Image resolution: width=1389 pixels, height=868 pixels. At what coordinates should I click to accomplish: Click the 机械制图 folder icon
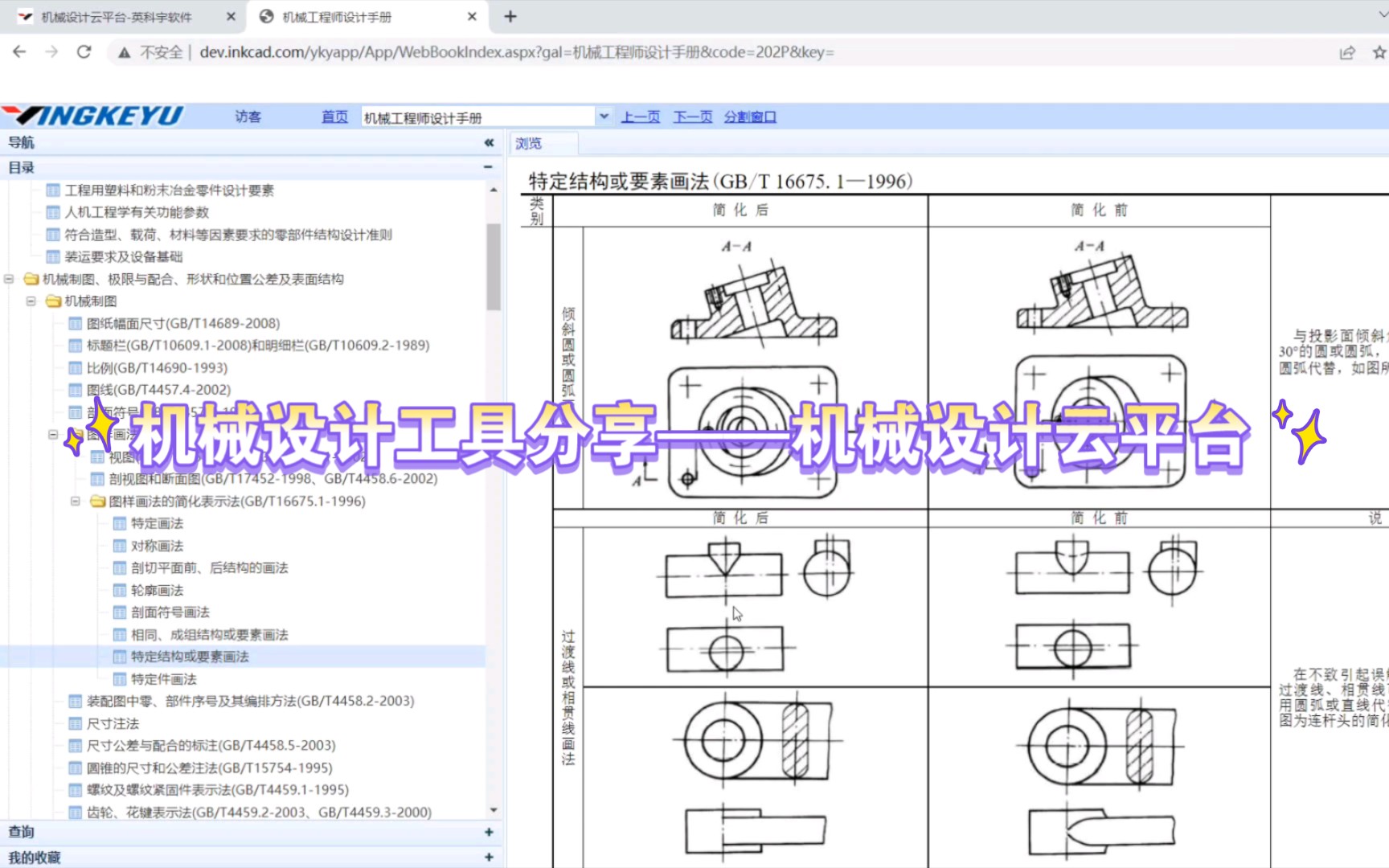pyautogui.click(x=53, y=301)
